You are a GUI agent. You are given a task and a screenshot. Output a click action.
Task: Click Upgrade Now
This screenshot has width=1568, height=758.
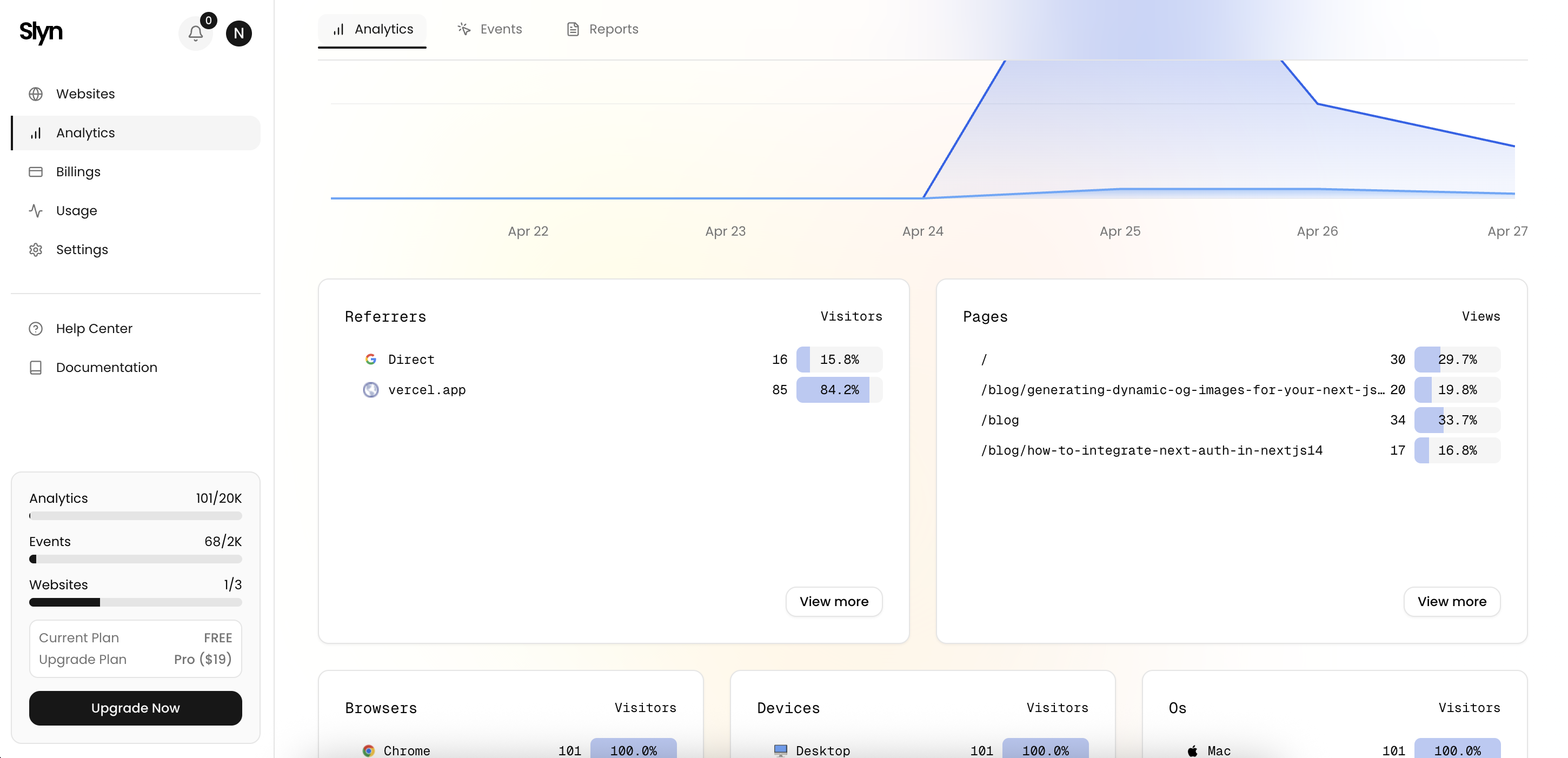pyautogui.click(x=135, y=708)
